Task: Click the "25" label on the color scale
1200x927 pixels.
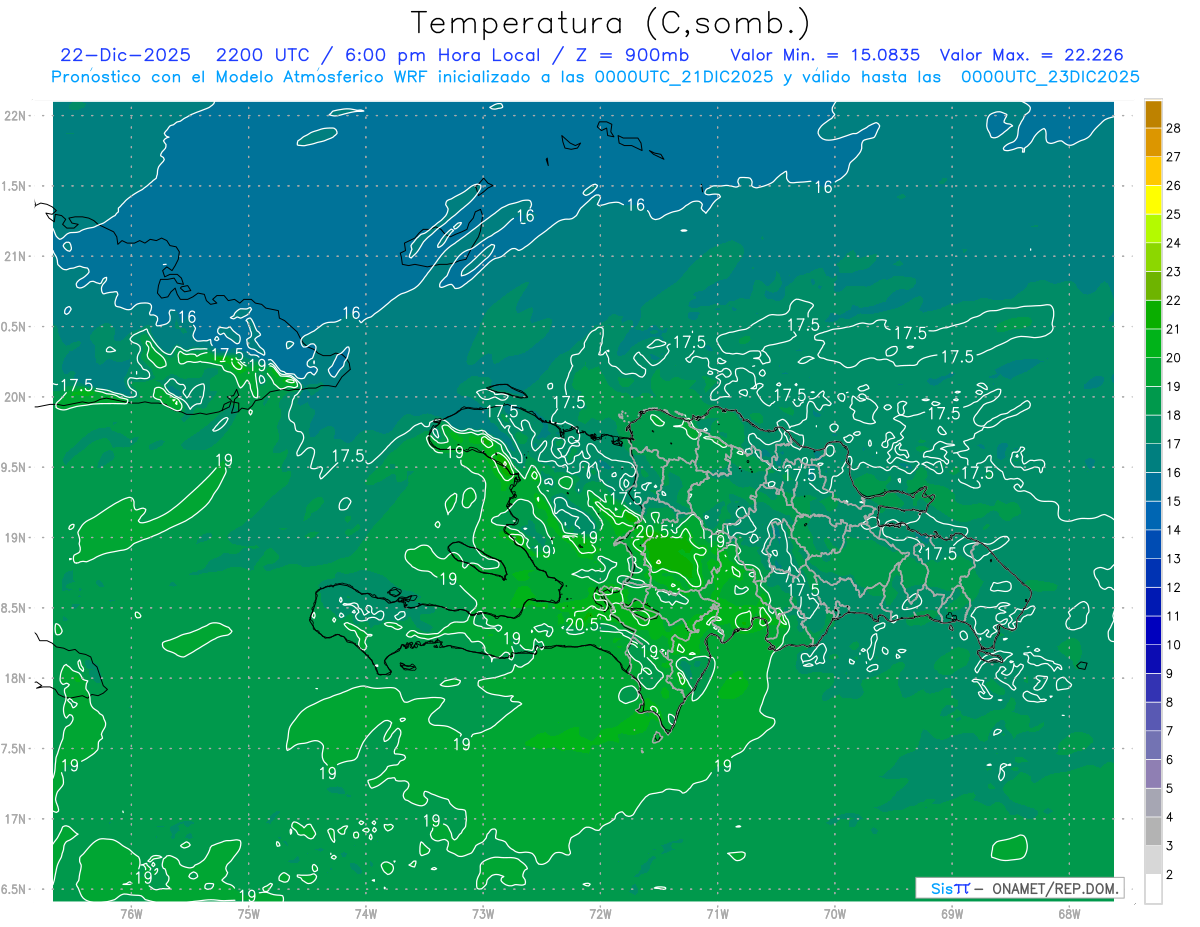Action: click(x=1174, y=214)
